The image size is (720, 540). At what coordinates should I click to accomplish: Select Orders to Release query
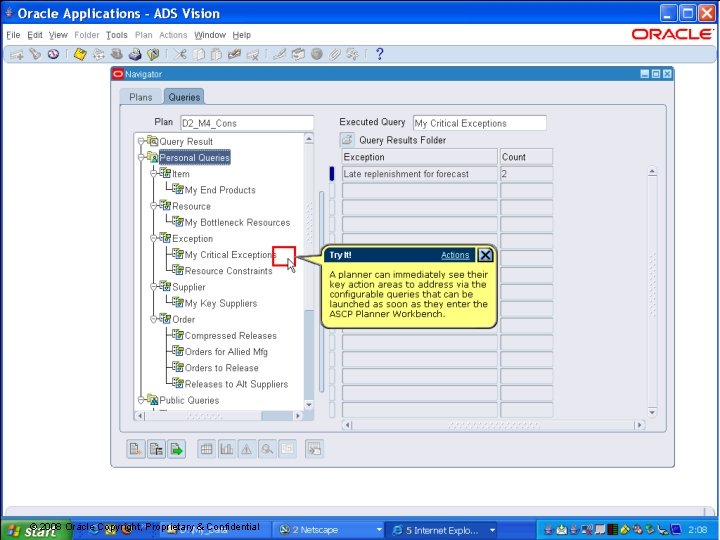(221, 368)
